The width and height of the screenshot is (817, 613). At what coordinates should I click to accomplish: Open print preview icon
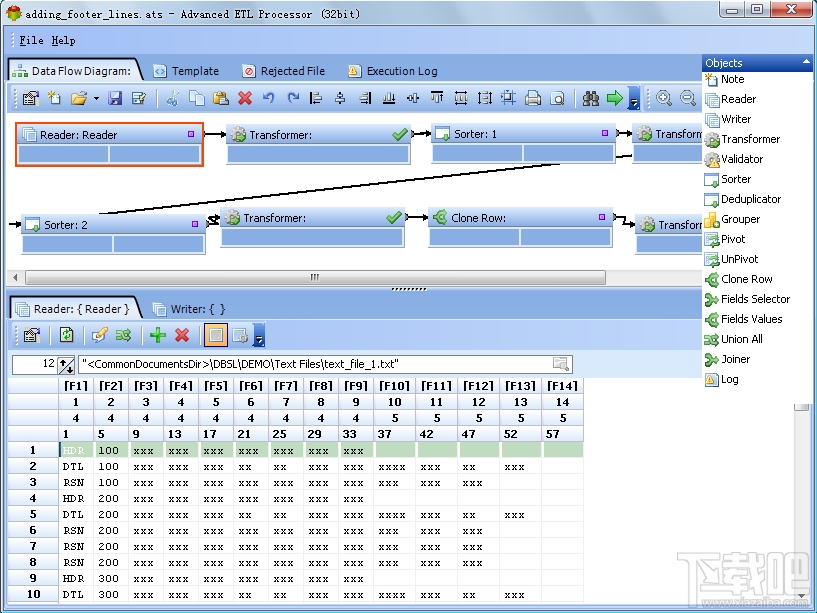pyautogui.click(x=557, y=98)
